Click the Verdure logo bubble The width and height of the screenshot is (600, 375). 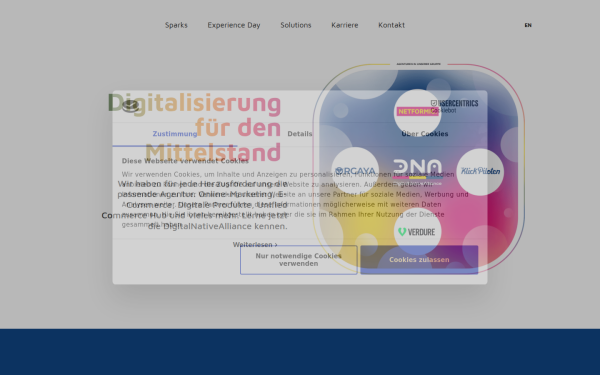click(417, 232)
